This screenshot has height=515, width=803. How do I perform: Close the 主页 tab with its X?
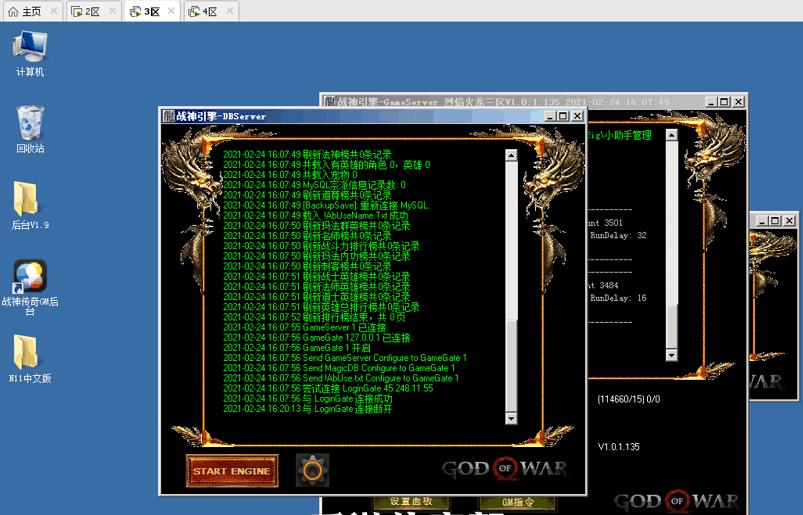[54, 11]
